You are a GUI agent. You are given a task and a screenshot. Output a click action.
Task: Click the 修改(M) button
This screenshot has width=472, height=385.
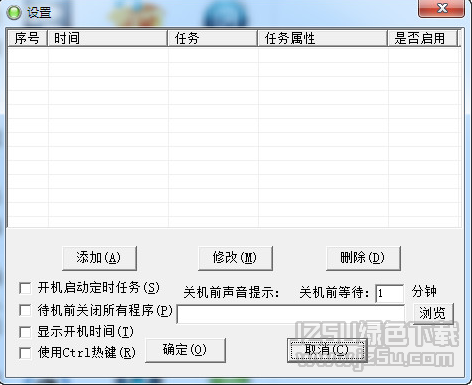pyautogui.click(x=235, y=258)
